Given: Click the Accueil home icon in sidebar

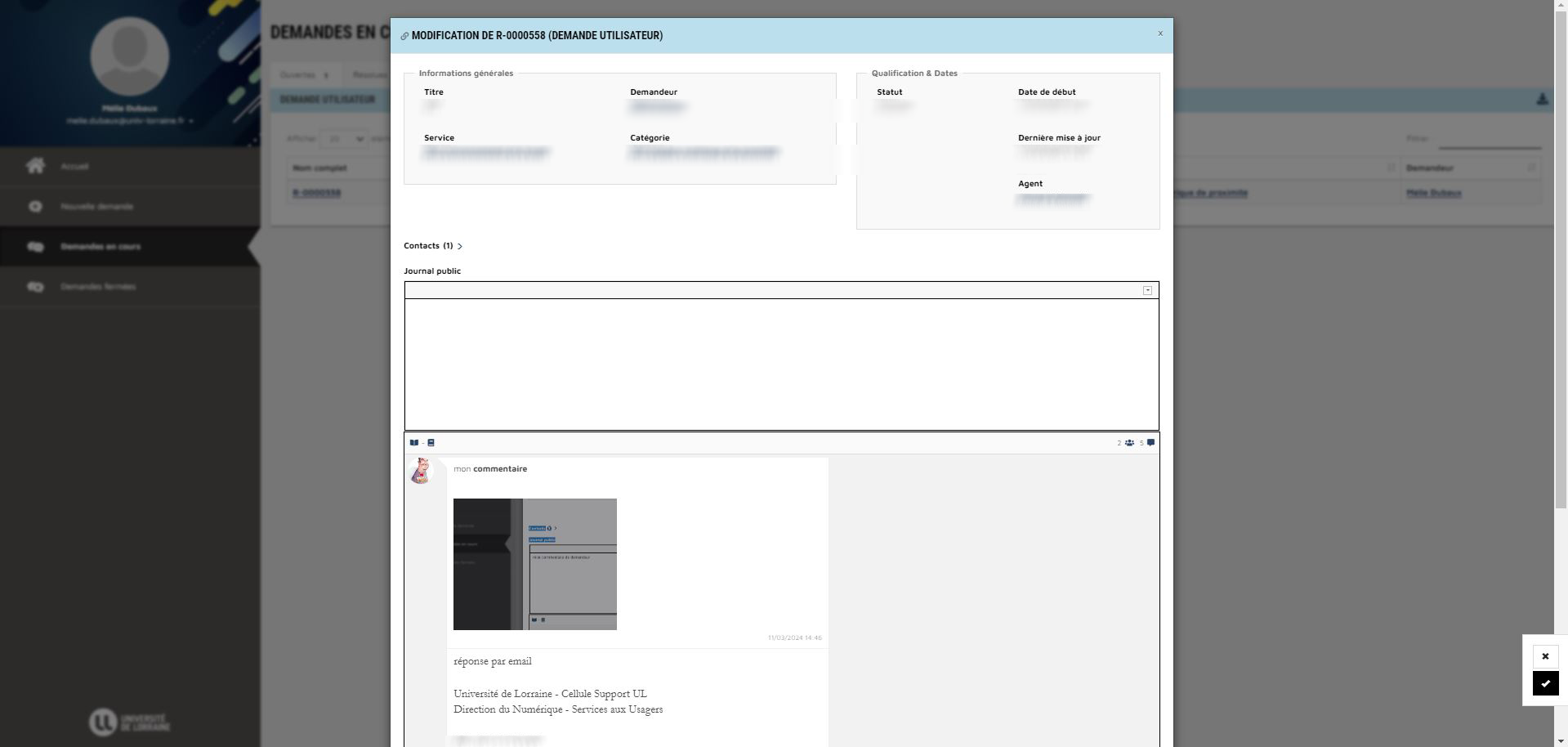Looking at the screenshot, I should click(x=35, y=166).
